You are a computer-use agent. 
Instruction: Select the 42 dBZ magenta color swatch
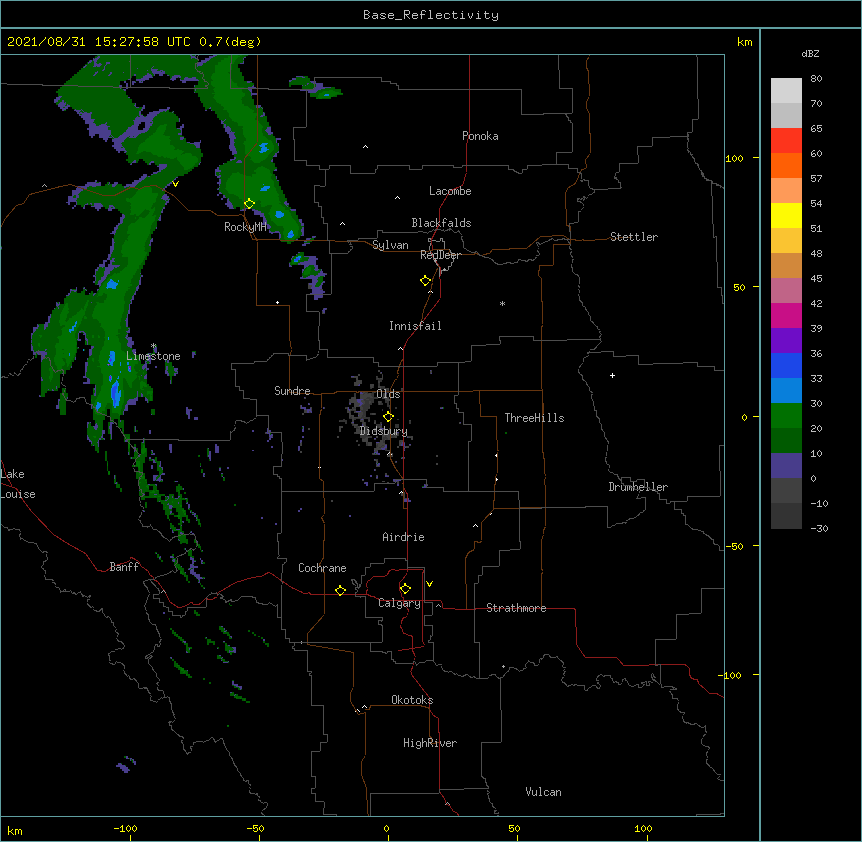tap(786, 315)
